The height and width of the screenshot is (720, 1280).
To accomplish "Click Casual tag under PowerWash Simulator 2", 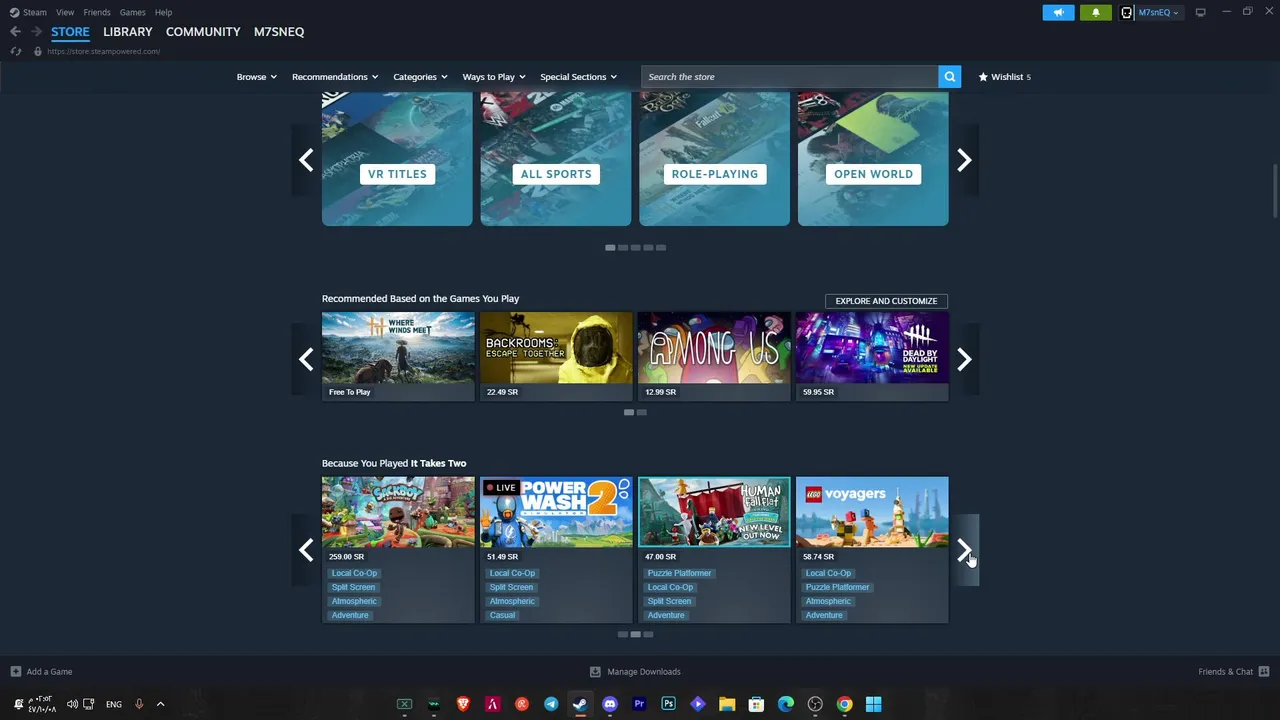I will [502, 615].
